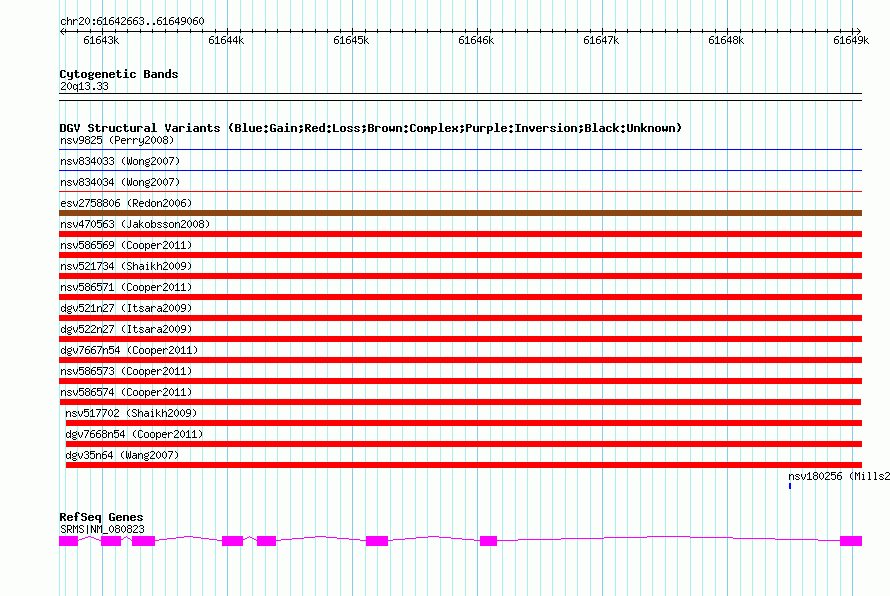Select the nsv9825 (Perry2008) variant label
Viewport: 890px width, 596px height.
pos(116,140)
